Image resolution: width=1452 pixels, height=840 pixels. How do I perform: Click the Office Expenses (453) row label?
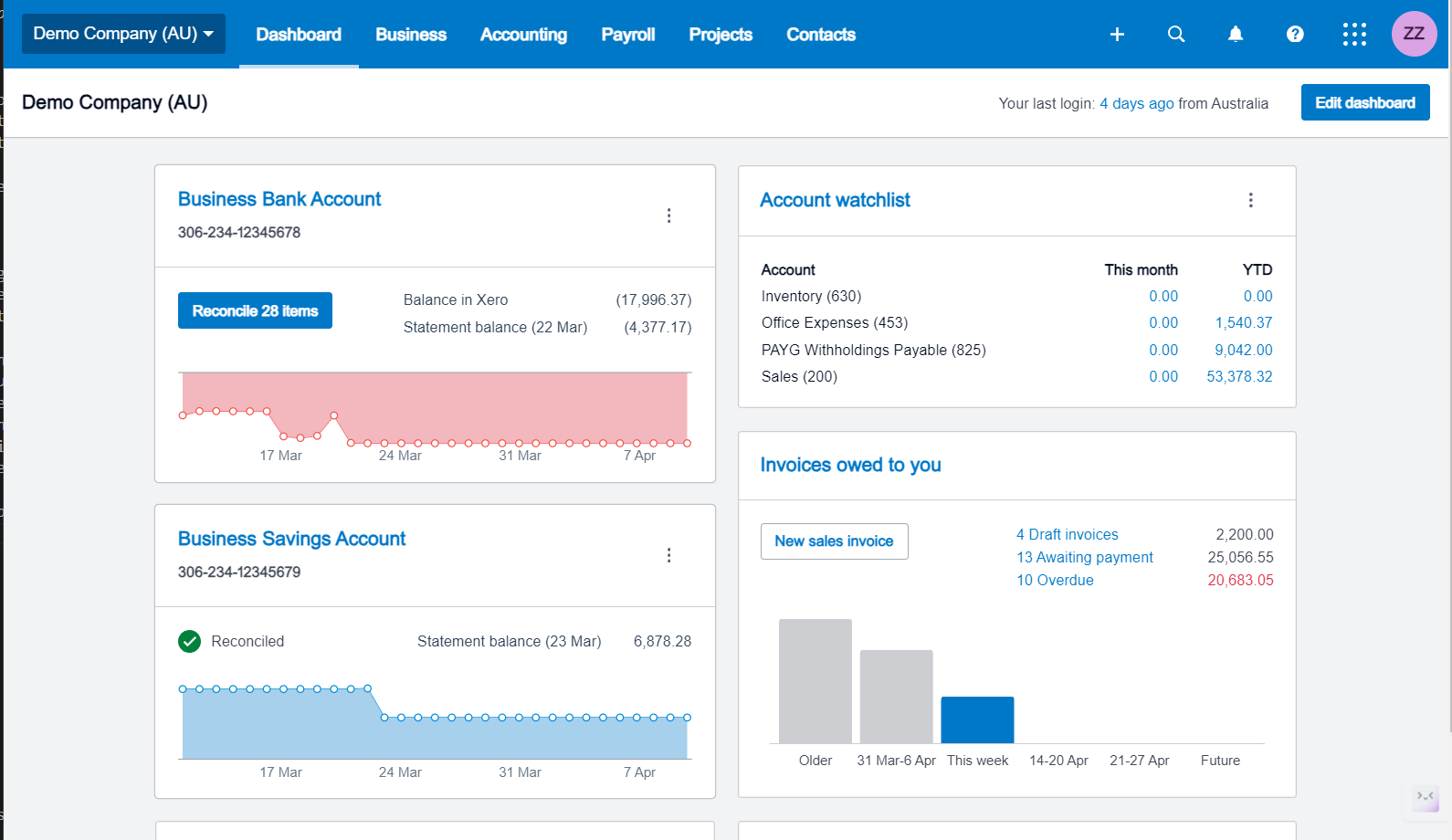835,322
